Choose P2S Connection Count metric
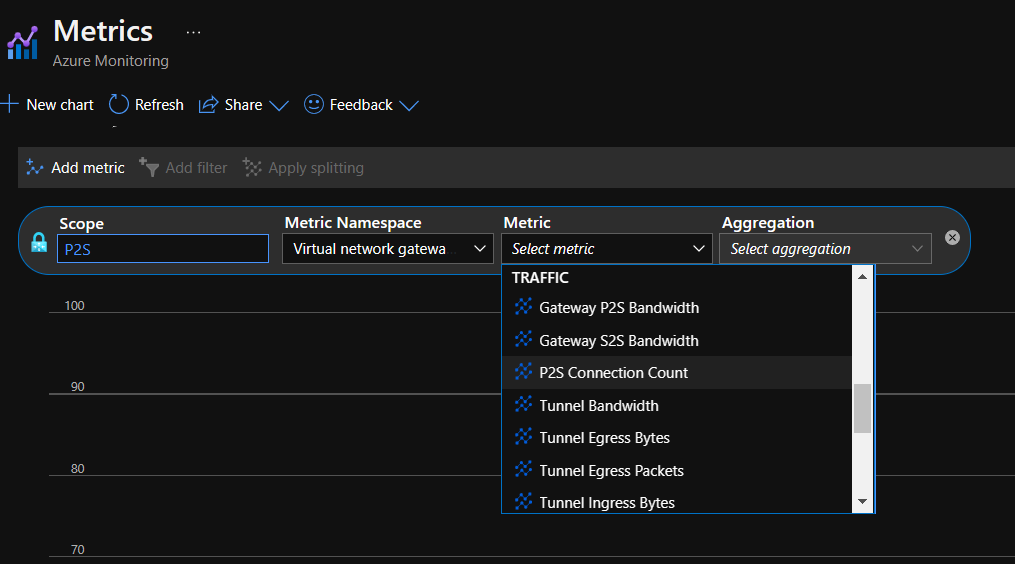This screenshot has width=1015, height=564. [x=676, y=373]
